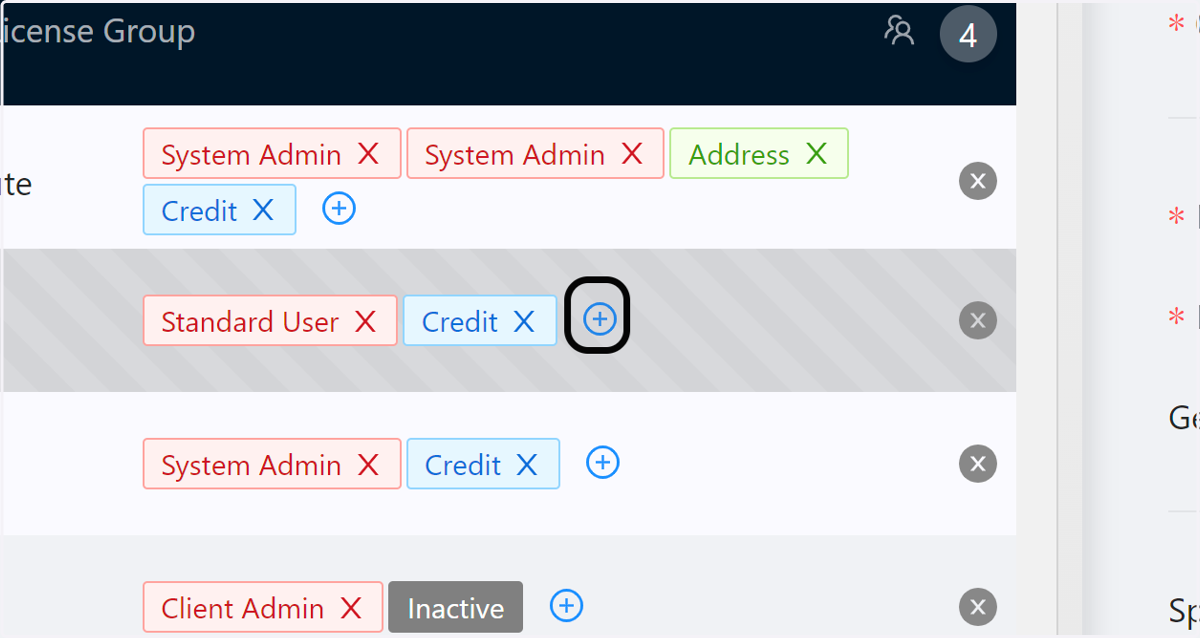
Task: Add tag to Standard User row
Action: [598, 318]
